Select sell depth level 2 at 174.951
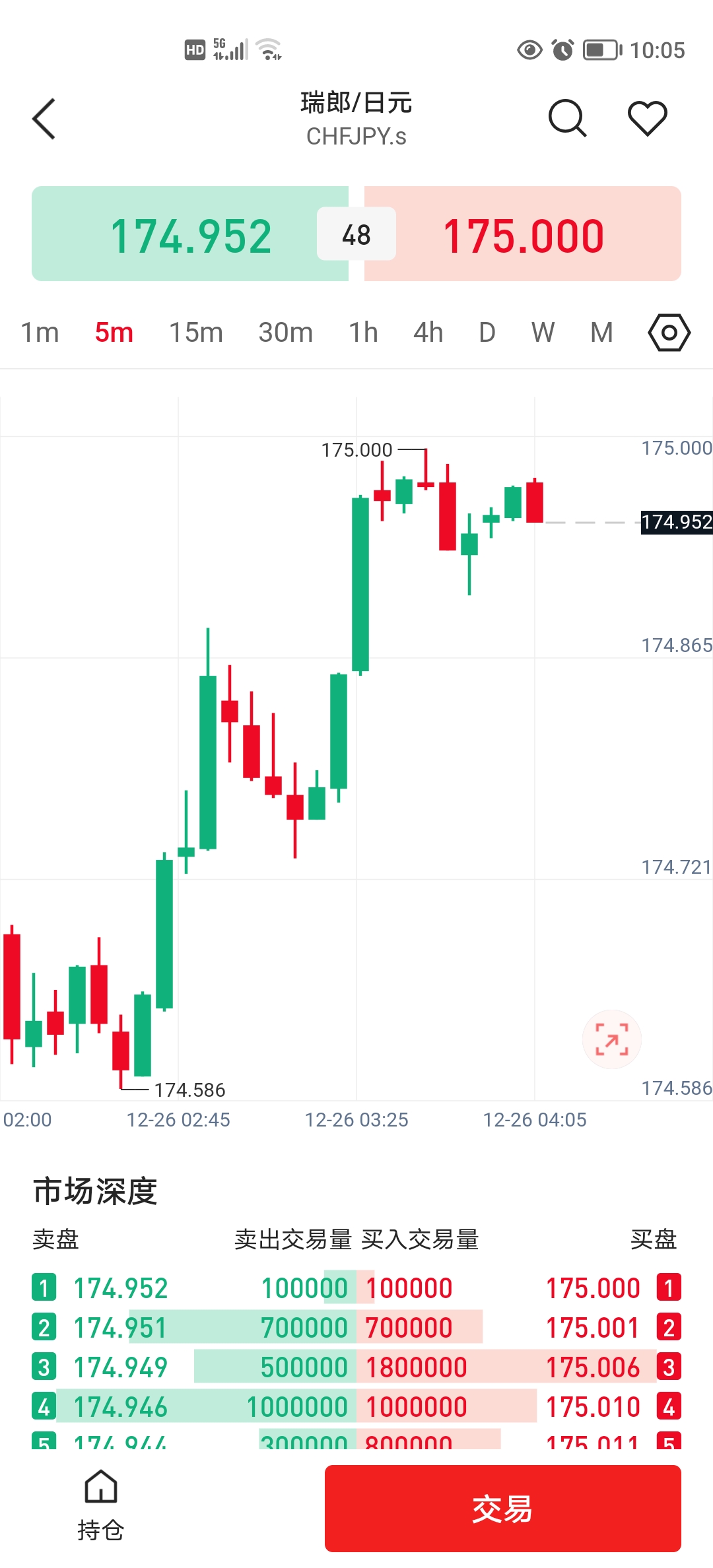This screenshot has height=1568, width=713. point(120,1328)
